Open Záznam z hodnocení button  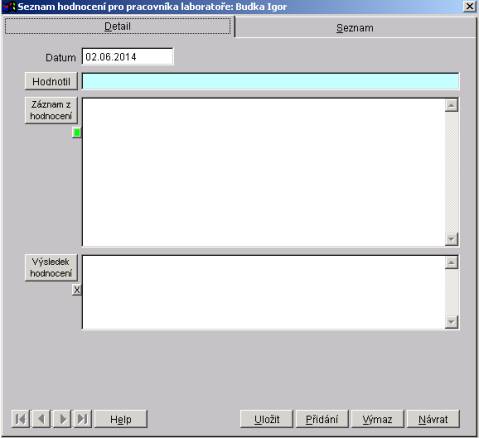pyautogui.click(x=51, y=110)
